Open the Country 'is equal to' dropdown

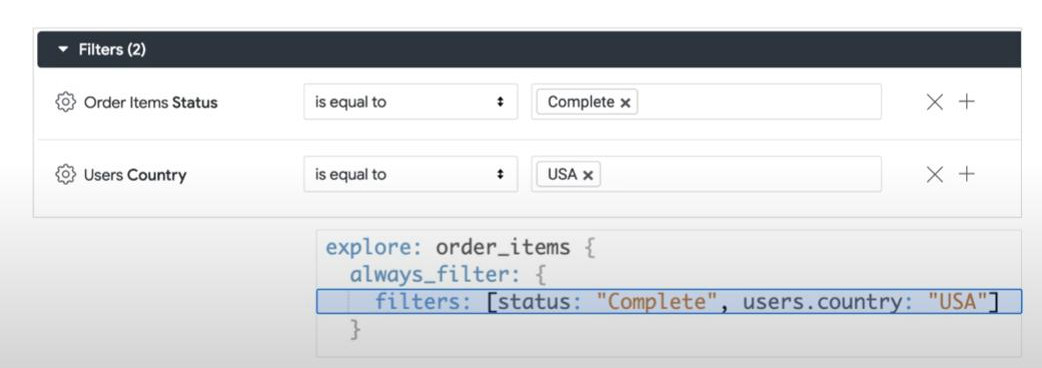pyautogui.click(x=411, y=174)
